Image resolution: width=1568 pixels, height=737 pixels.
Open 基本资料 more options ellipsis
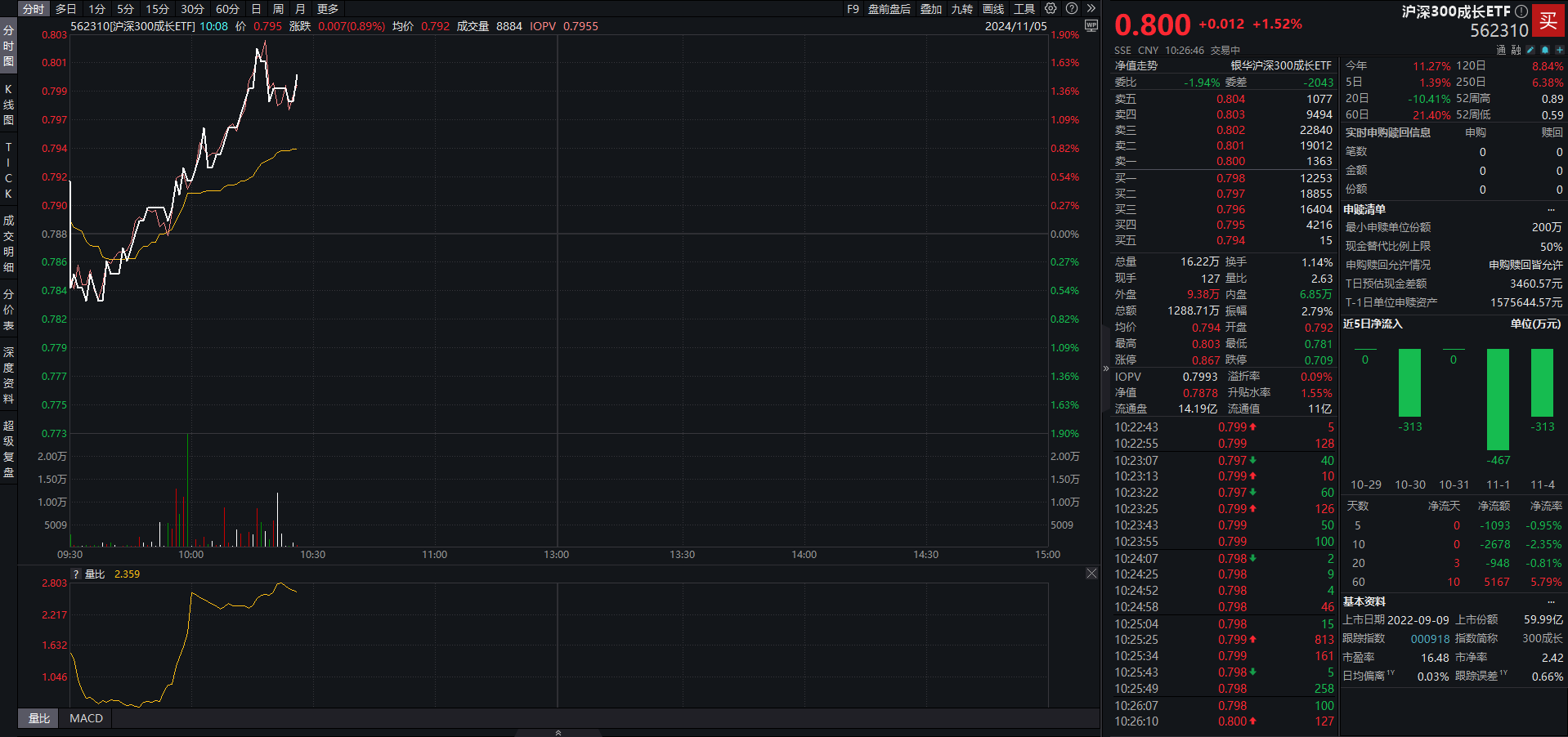pos(1551,602)
